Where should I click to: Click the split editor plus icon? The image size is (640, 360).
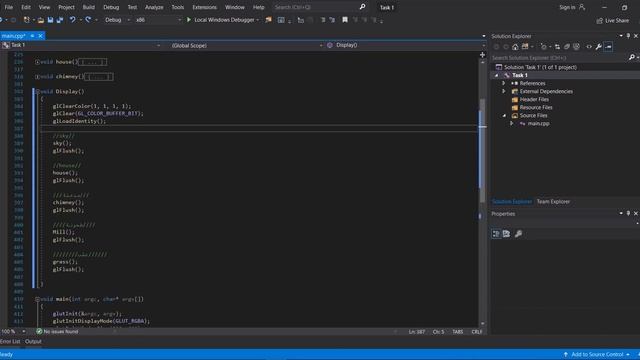(x=482, y=55)
